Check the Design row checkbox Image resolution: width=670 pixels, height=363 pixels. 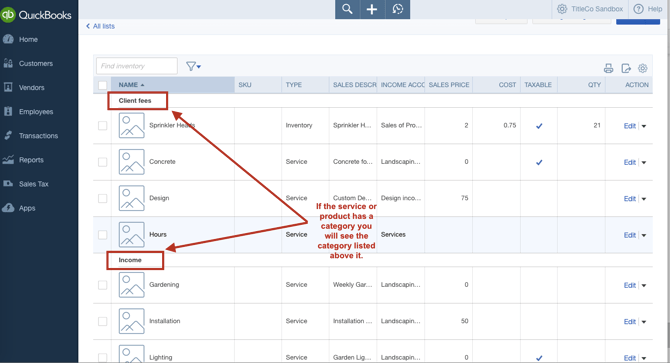click(x=103, y=198)
